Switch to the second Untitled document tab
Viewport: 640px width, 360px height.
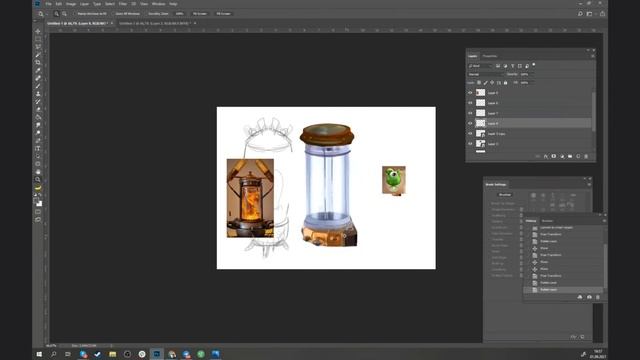pos(155,24)
